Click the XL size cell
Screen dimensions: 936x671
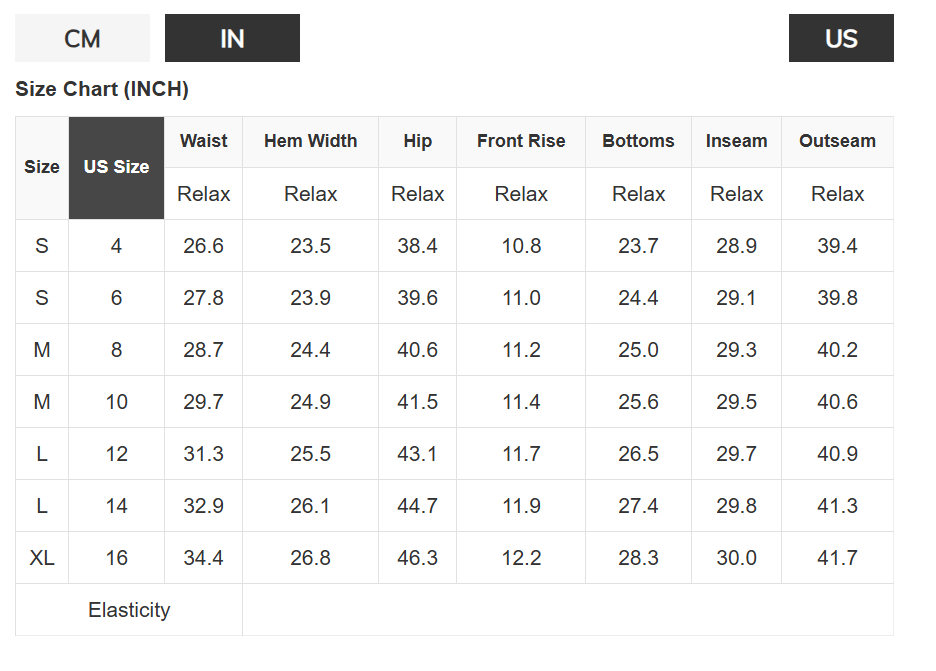[x=42, y=558]
